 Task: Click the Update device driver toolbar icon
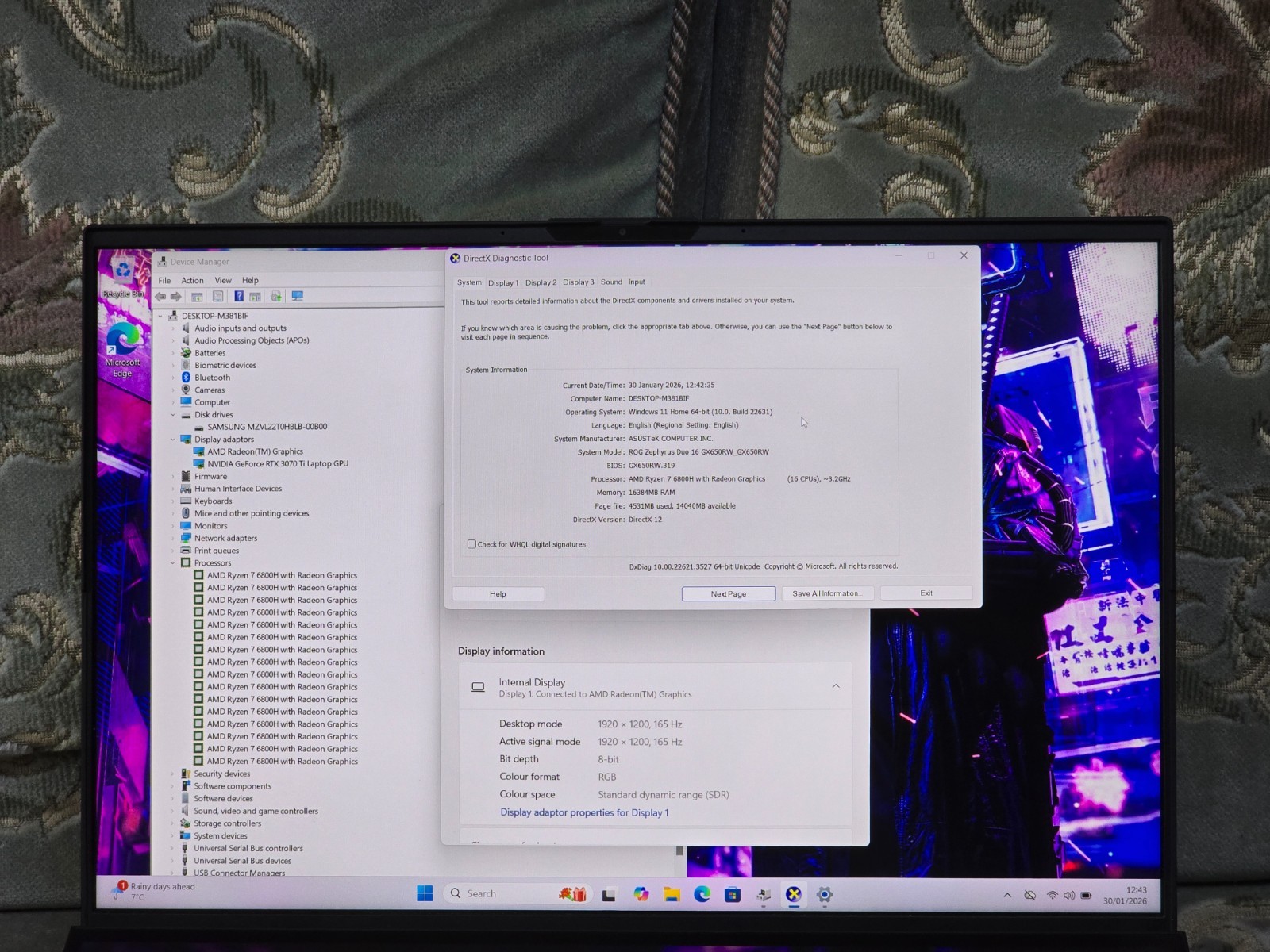pos(276,297)
